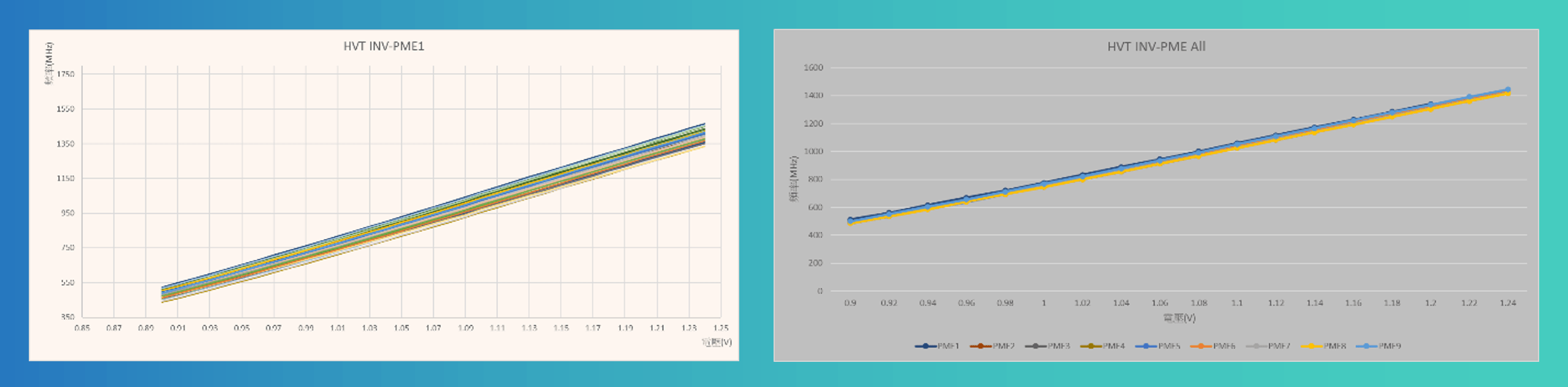Click the 電壓(V) axis title in PME1 chart
This screenshot has width=1568, height=387.
717,342
